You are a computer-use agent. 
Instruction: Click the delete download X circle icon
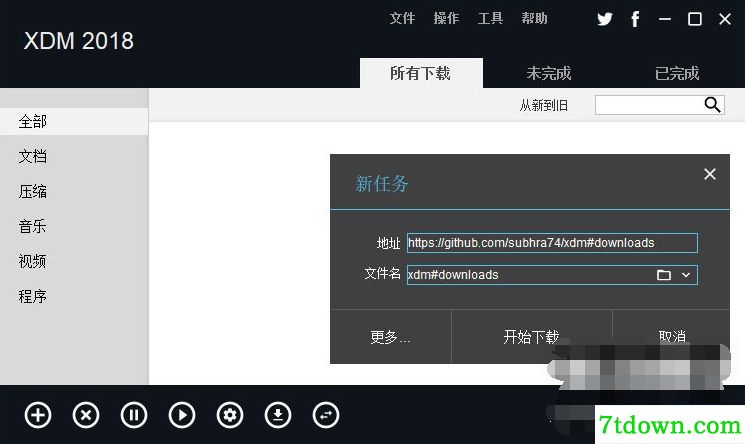86,415
